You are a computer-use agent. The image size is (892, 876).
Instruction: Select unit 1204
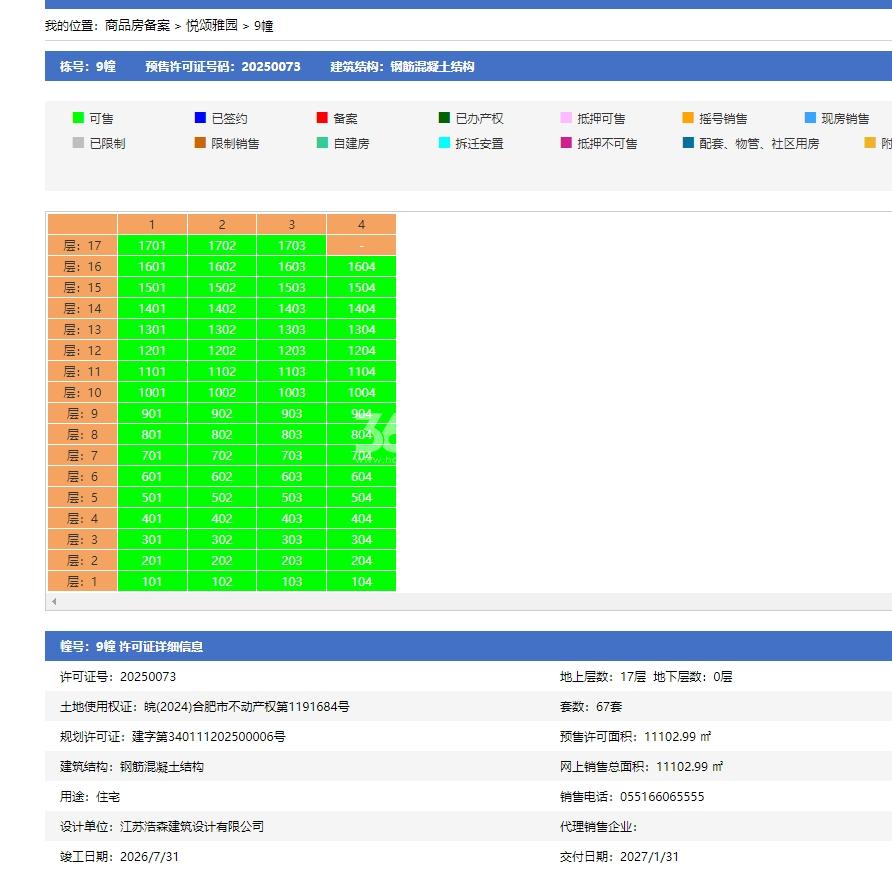tap(361, 350)
